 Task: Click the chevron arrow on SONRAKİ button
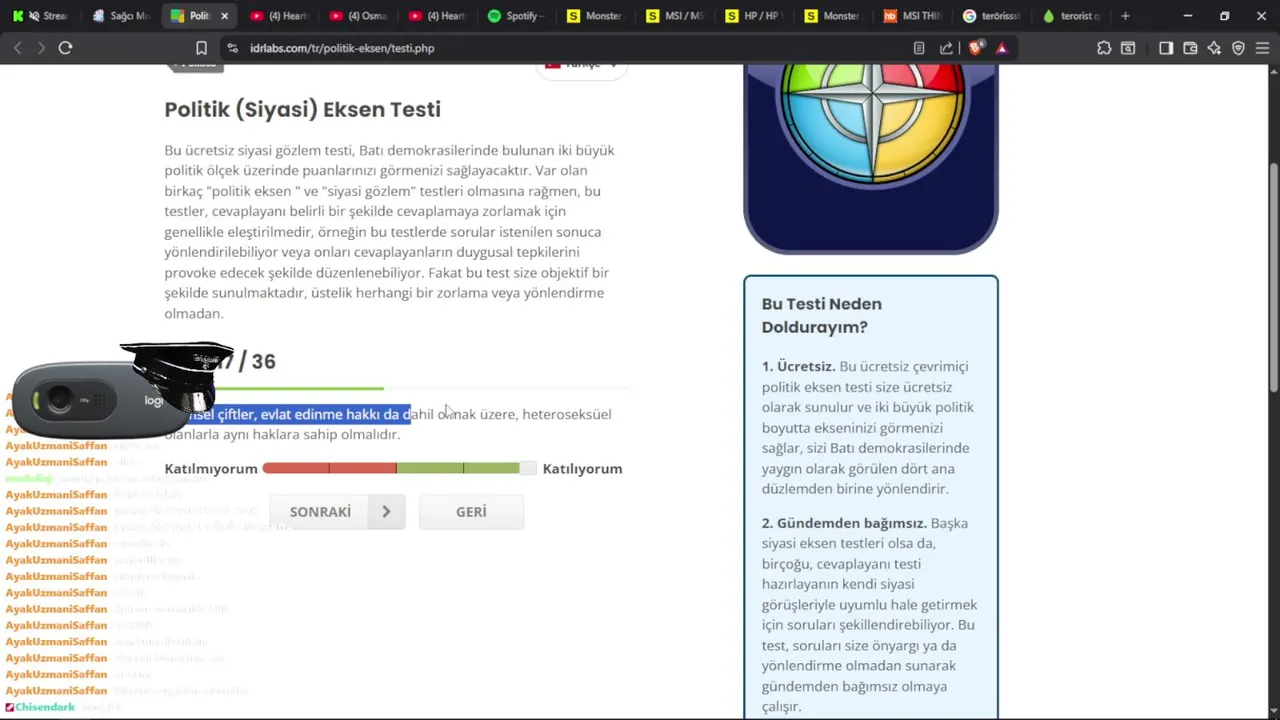pyautogui.click(x=386, y=512)
